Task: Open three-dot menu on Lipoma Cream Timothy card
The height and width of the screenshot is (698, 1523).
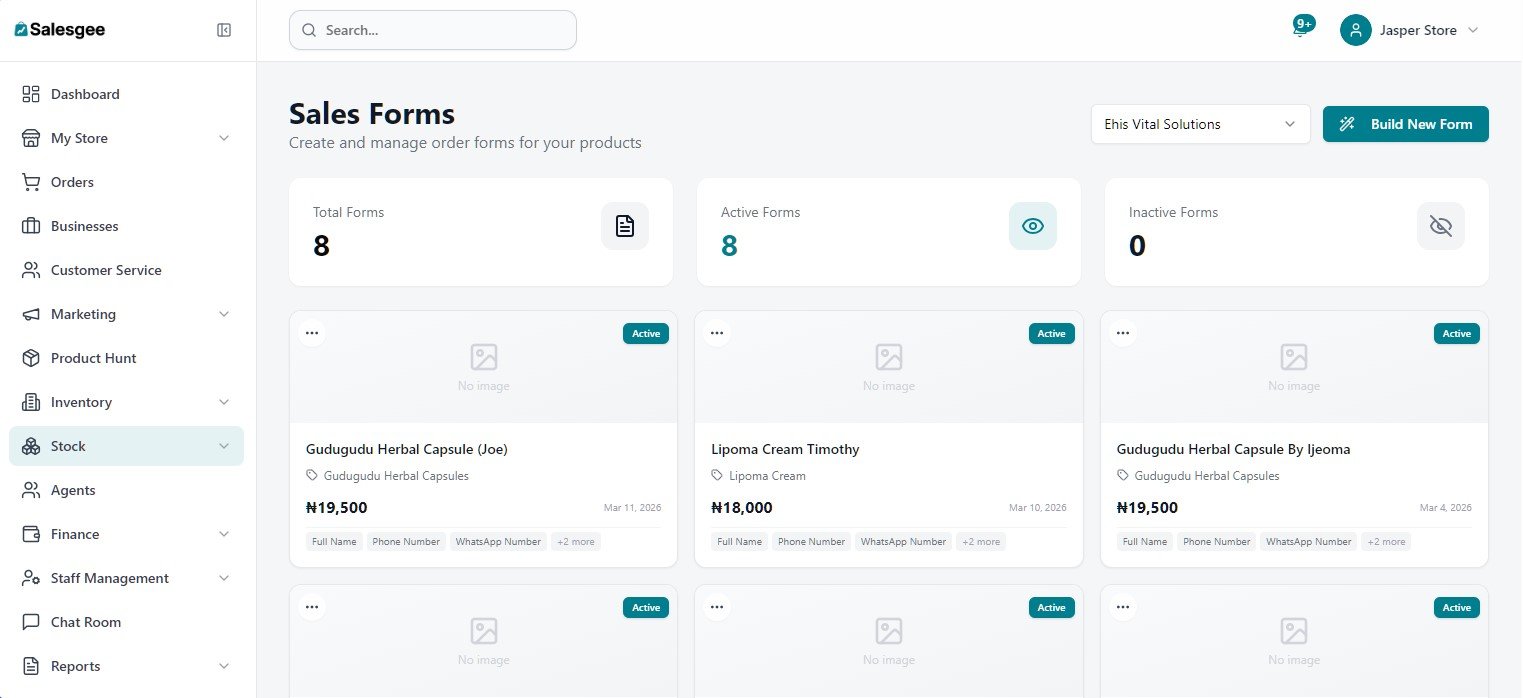Action: pyautogui.click(x=717, y=333)
